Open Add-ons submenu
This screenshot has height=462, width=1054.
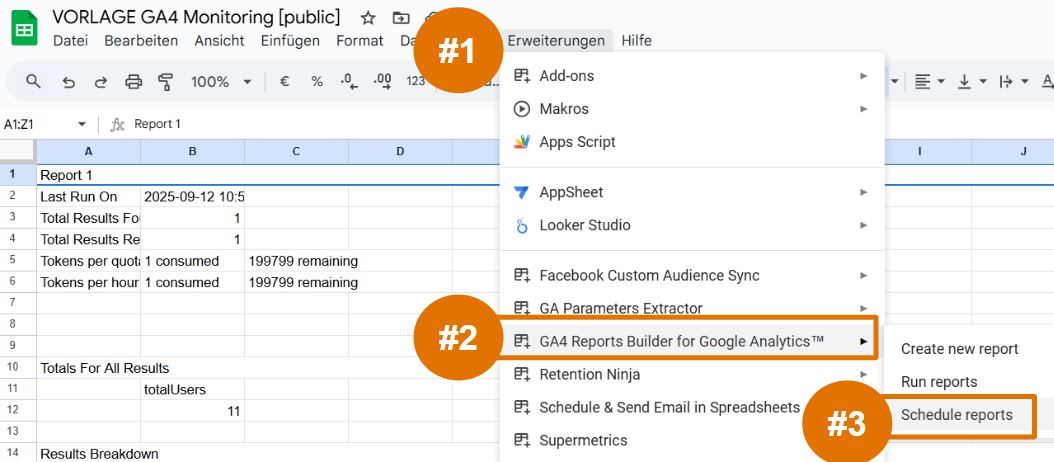pyautogui.click(x=692, y=76)
